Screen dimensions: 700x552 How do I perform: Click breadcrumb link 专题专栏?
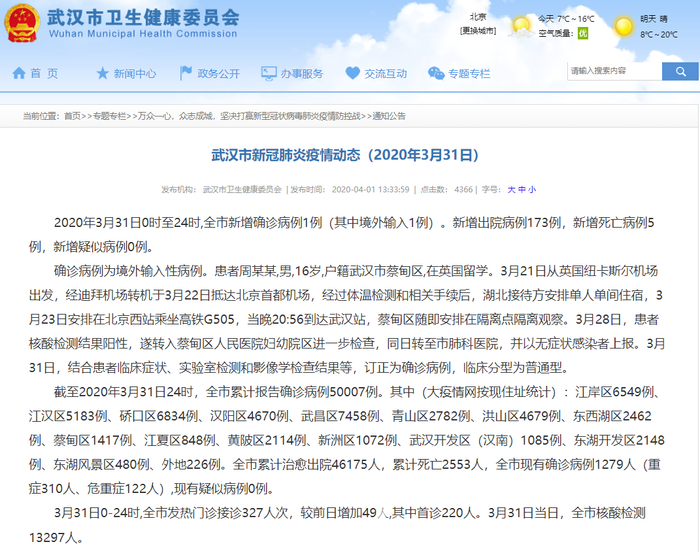[x=109, y=116]
